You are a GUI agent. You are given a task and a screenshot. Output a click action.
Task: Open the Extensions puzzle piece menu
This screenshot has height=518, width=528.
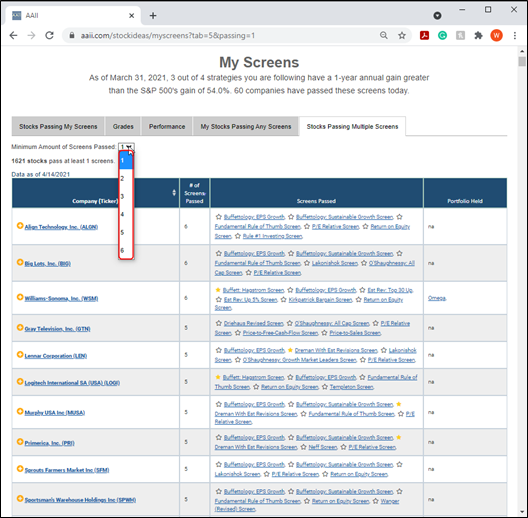click(x=478, y=35)
